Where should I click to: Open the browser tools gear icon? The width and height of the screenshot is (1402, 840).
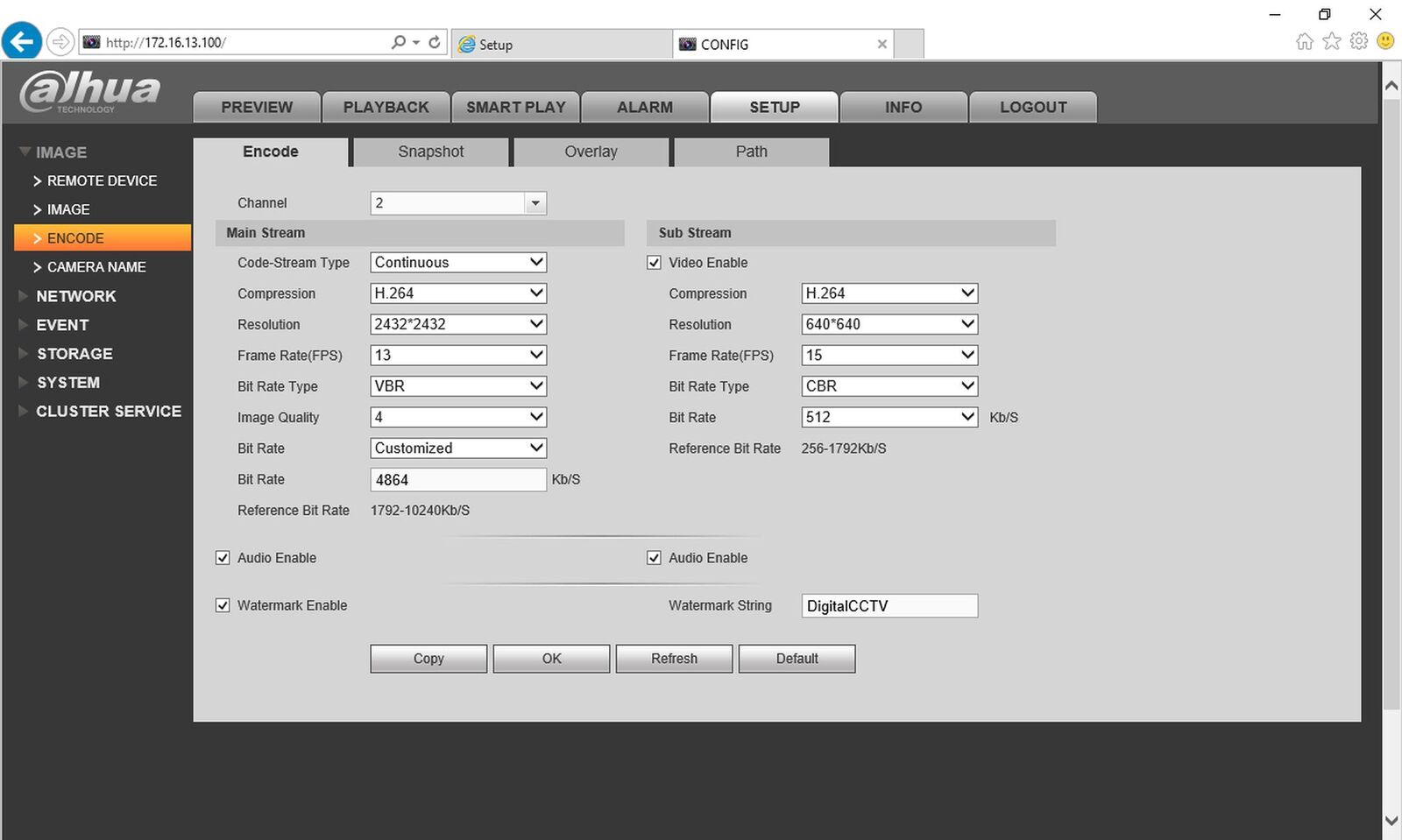1358,41
